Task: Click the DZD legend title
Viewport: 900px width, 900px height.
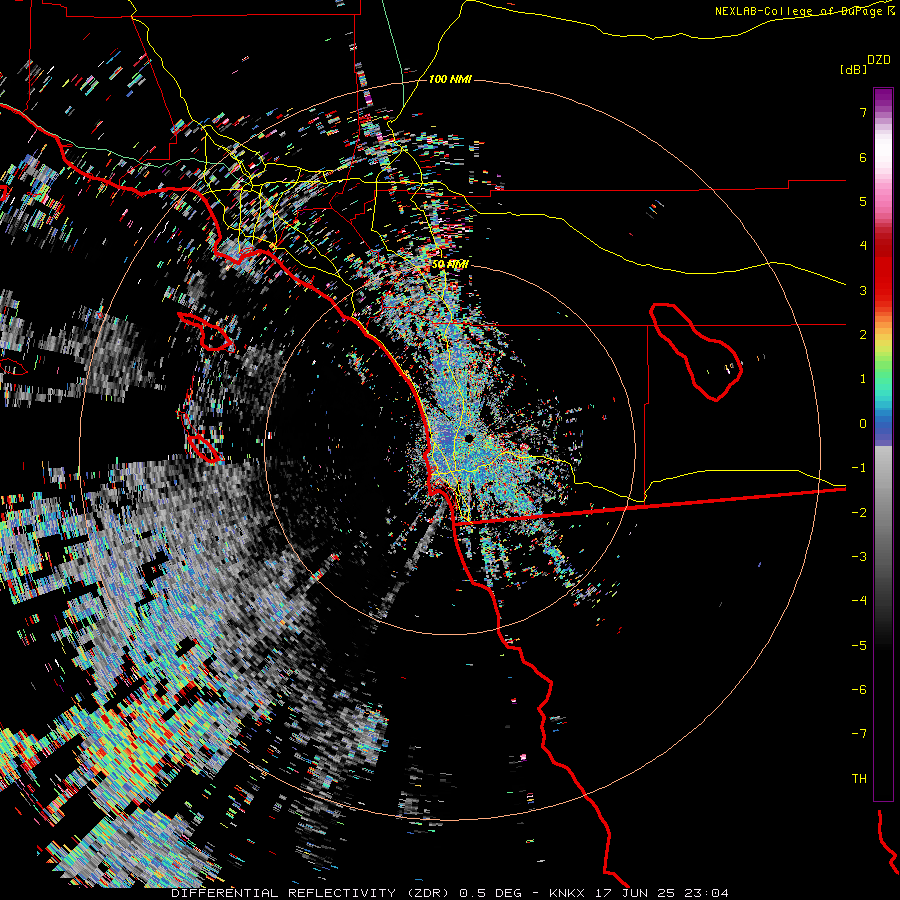Action: [879, 60]
